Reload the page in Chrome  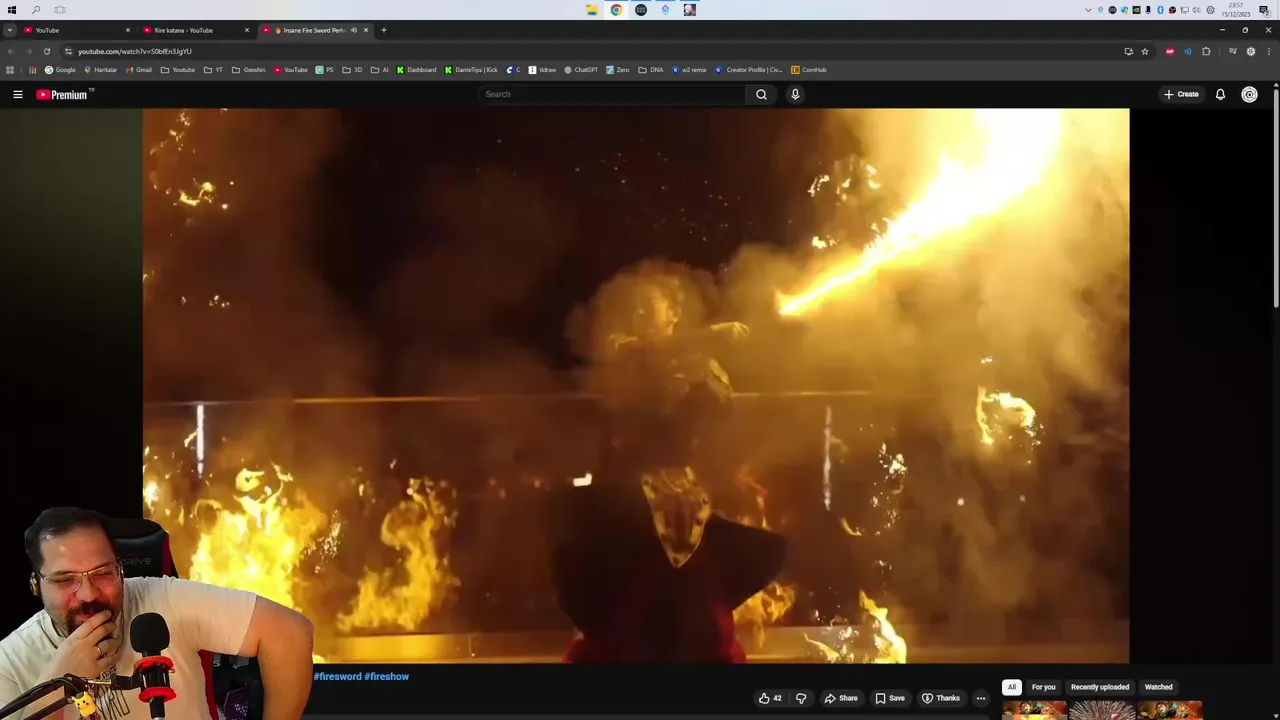(46, 51)
